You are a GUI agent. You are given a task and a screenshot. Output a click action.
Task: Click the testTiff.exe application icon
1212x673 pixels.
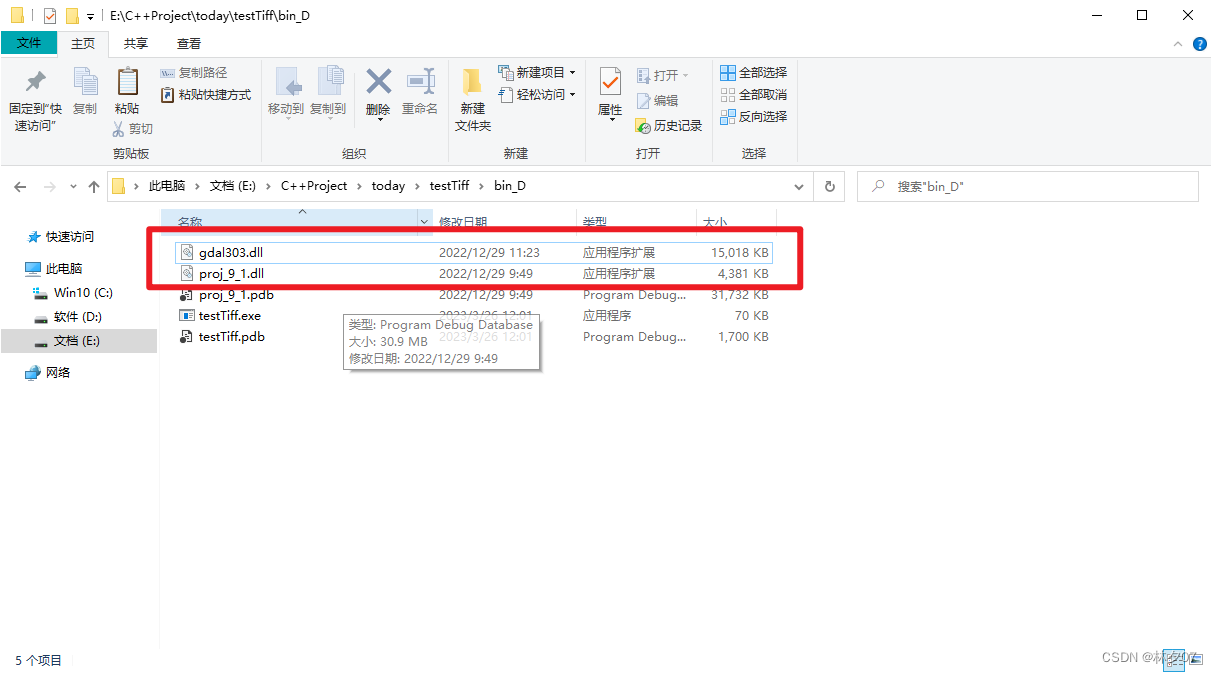click(x=186, y=316)
